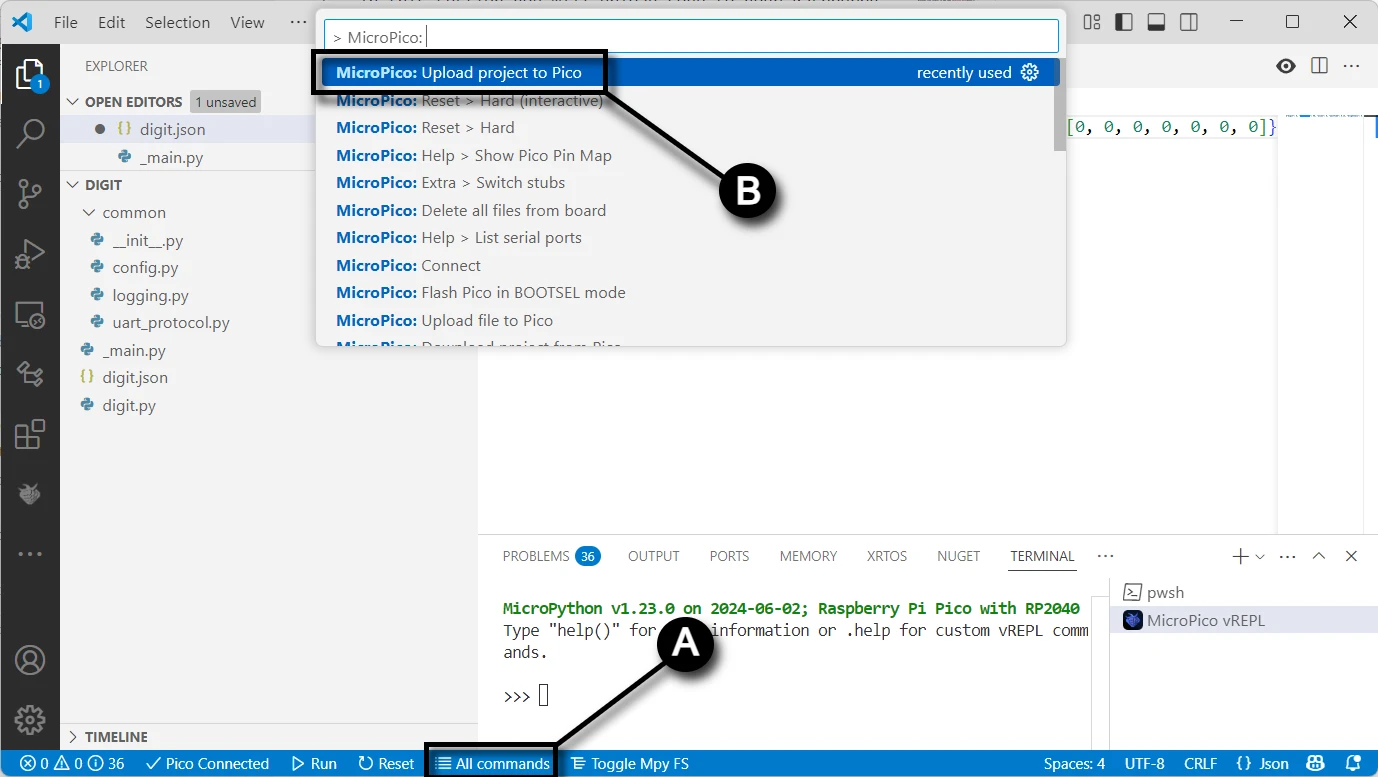Open the Source Control view icon
Viewport: 1378px width, 777px height.
point(30,194)
